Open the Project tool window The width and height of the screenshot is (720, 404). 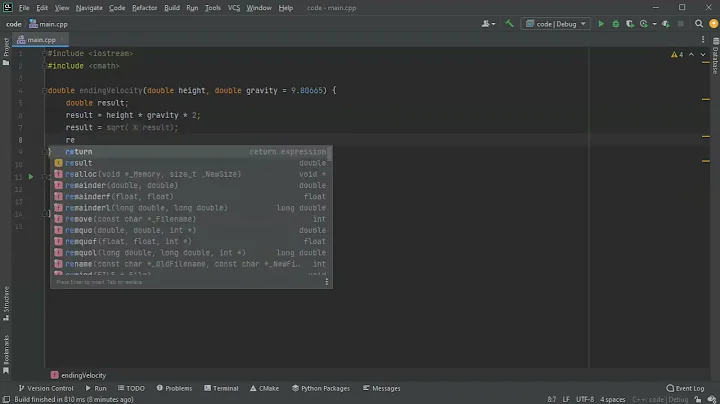(6, 51)
